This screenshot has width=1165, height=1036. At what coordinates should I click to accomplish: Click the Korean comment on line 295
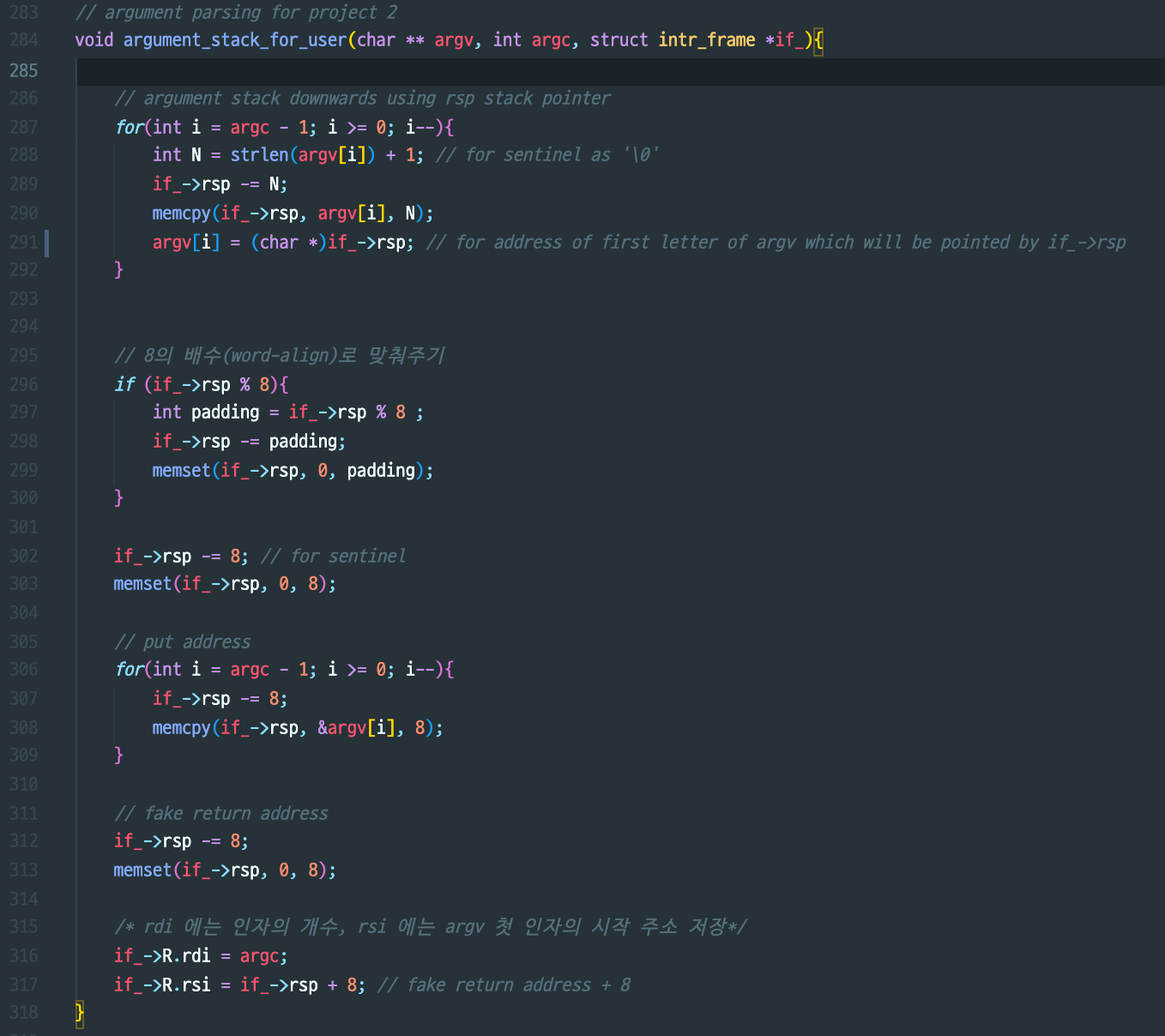281,355
